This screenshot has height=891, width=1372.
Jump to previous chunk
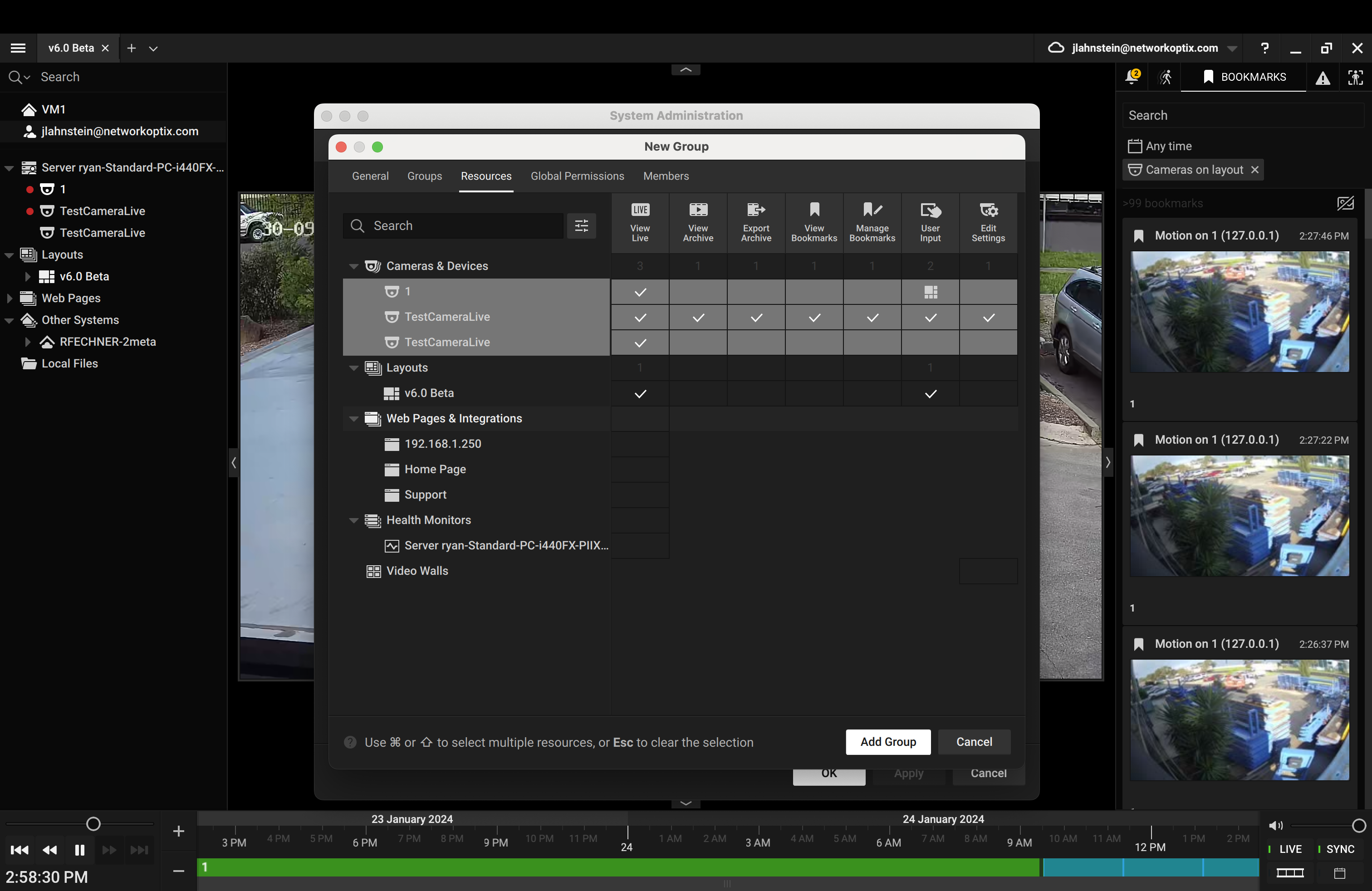pos(20,850)
